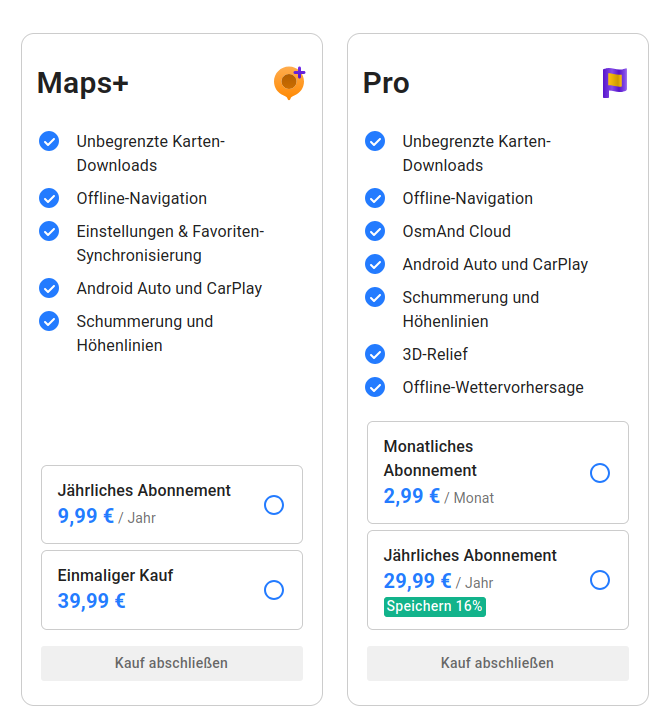Click checkmark icon beside 3D-Relief feature
663x709 pixels.
(x=375, y=354)
